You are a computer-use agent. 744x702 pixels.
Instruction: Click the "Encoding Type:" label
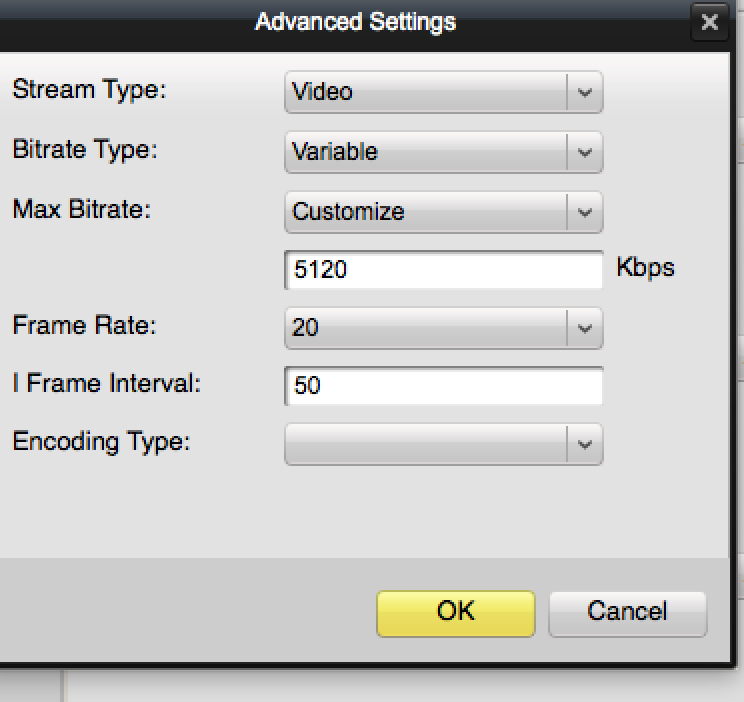coord(101,442)
